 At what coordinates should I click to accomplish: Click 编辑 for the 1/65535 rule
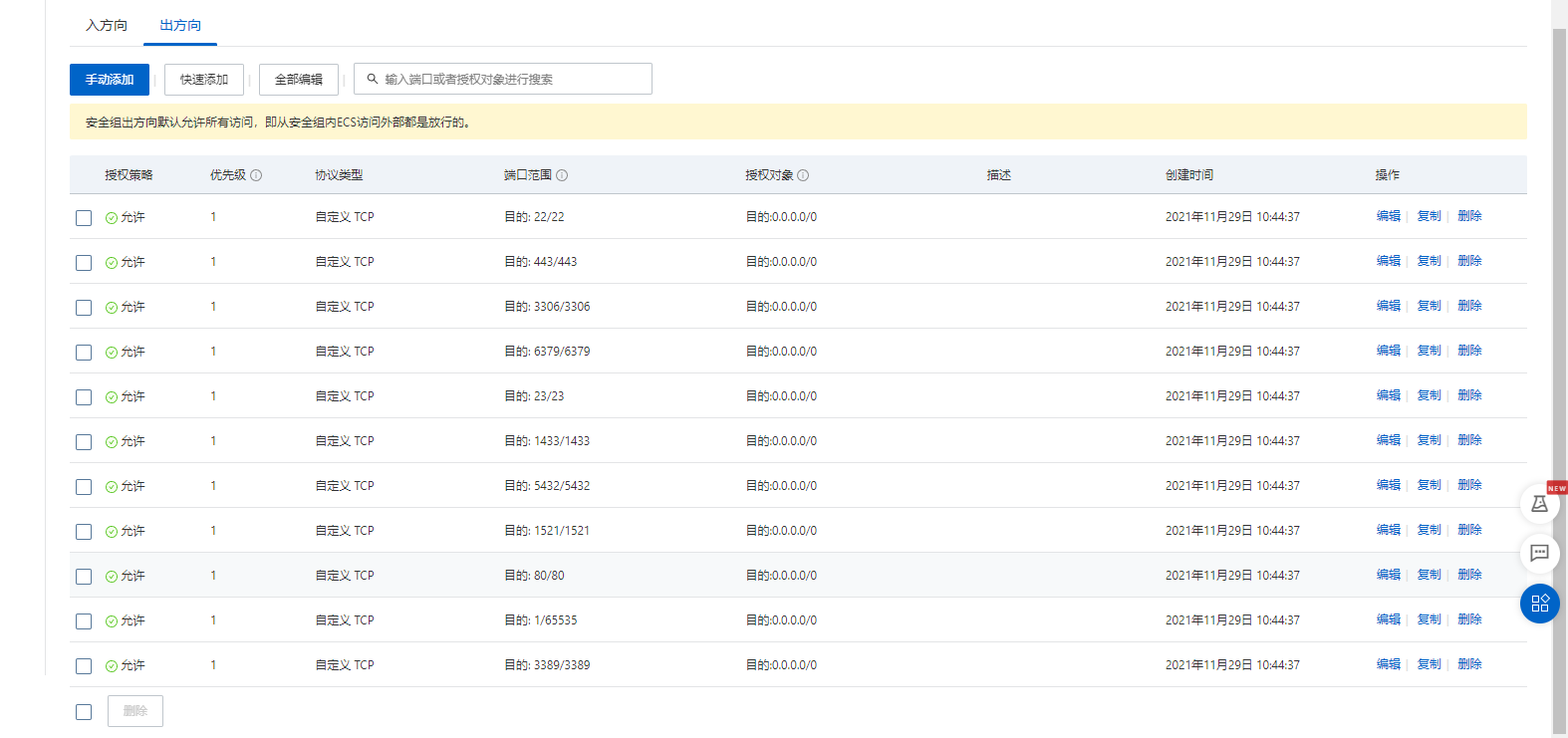click(x=1389, y=619)
